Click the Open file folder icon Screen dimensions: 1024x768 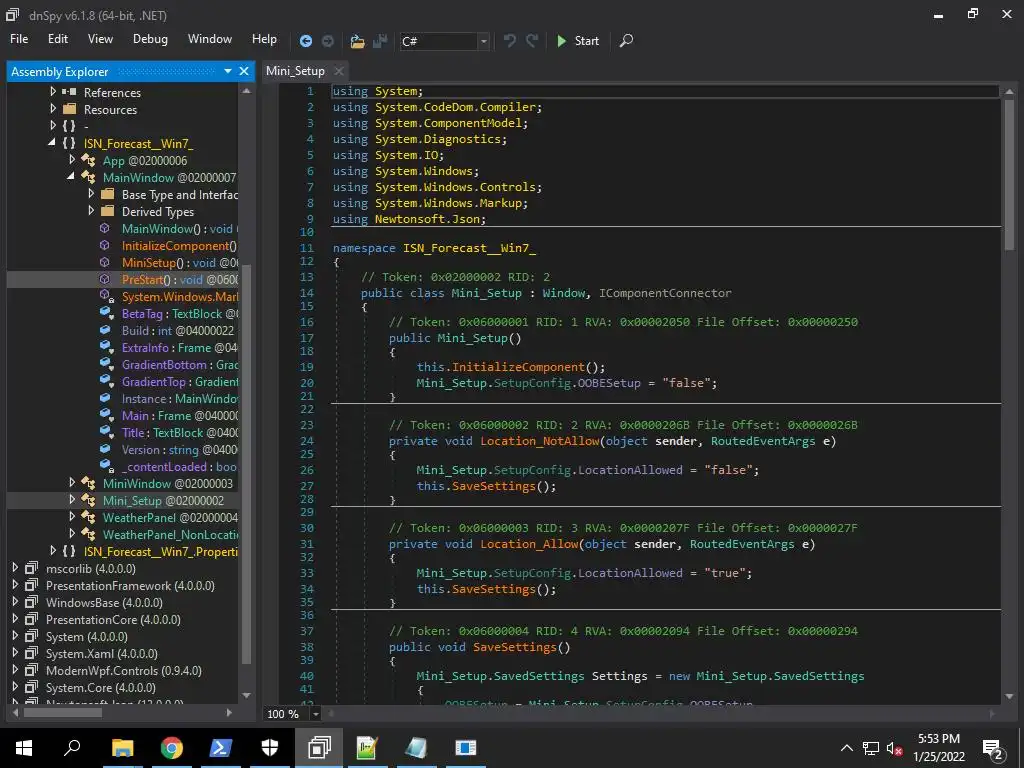pos(357,41)
